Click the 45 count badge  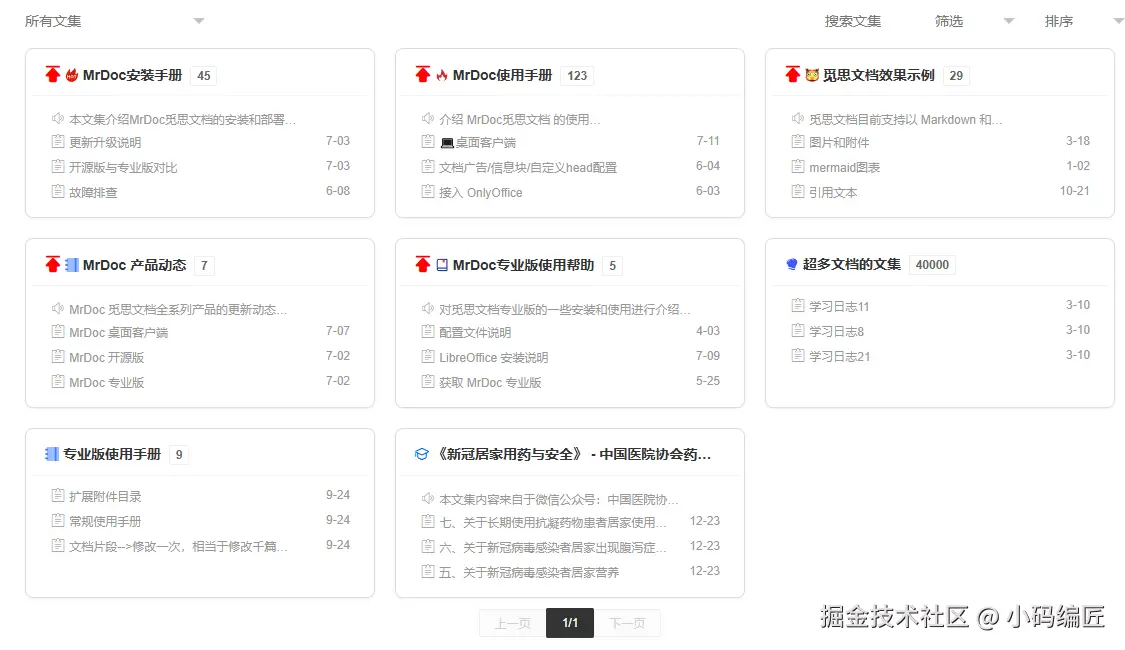coord(204,76)
